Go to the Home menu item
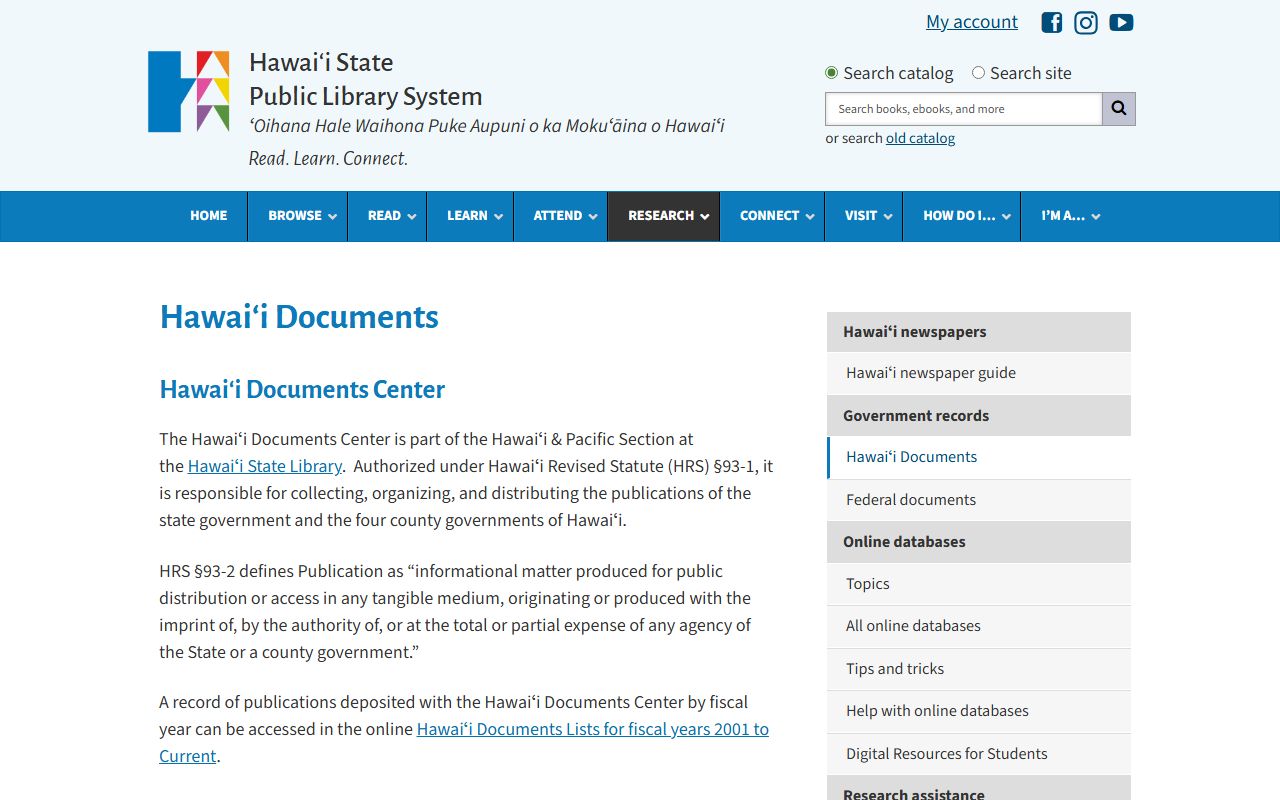This screenshot has width=1280, height=800. click(x=209, y=216)
